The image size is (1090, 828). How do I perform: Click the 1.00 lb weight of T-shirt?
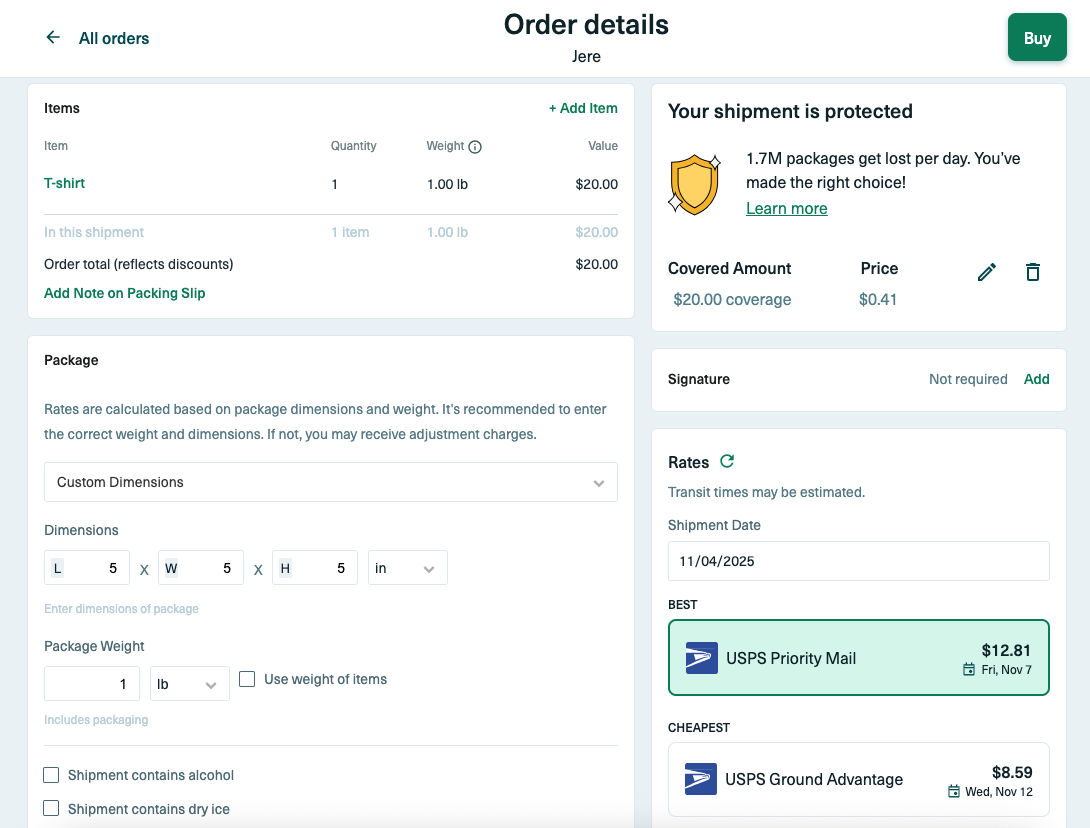(447, 184)
